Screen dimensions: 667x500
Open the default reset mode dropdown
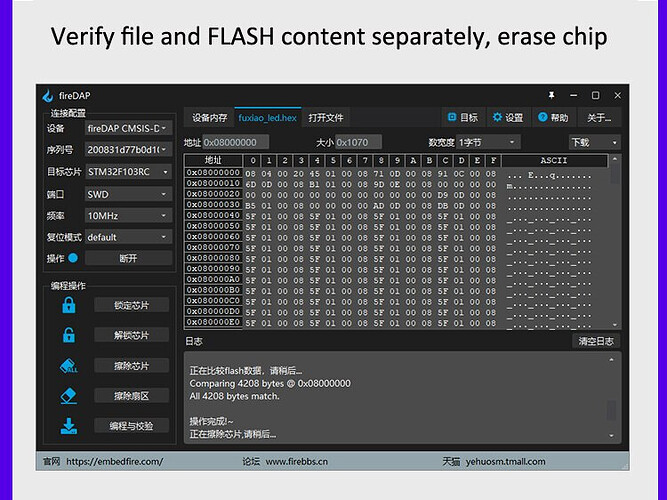pyautogui.click(x=128, y=237)
